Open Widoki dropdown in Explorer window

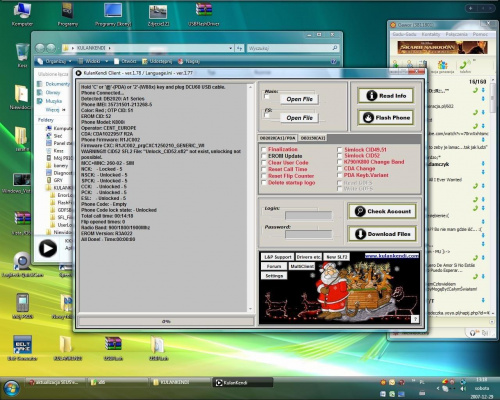click(x=93, y=61)
